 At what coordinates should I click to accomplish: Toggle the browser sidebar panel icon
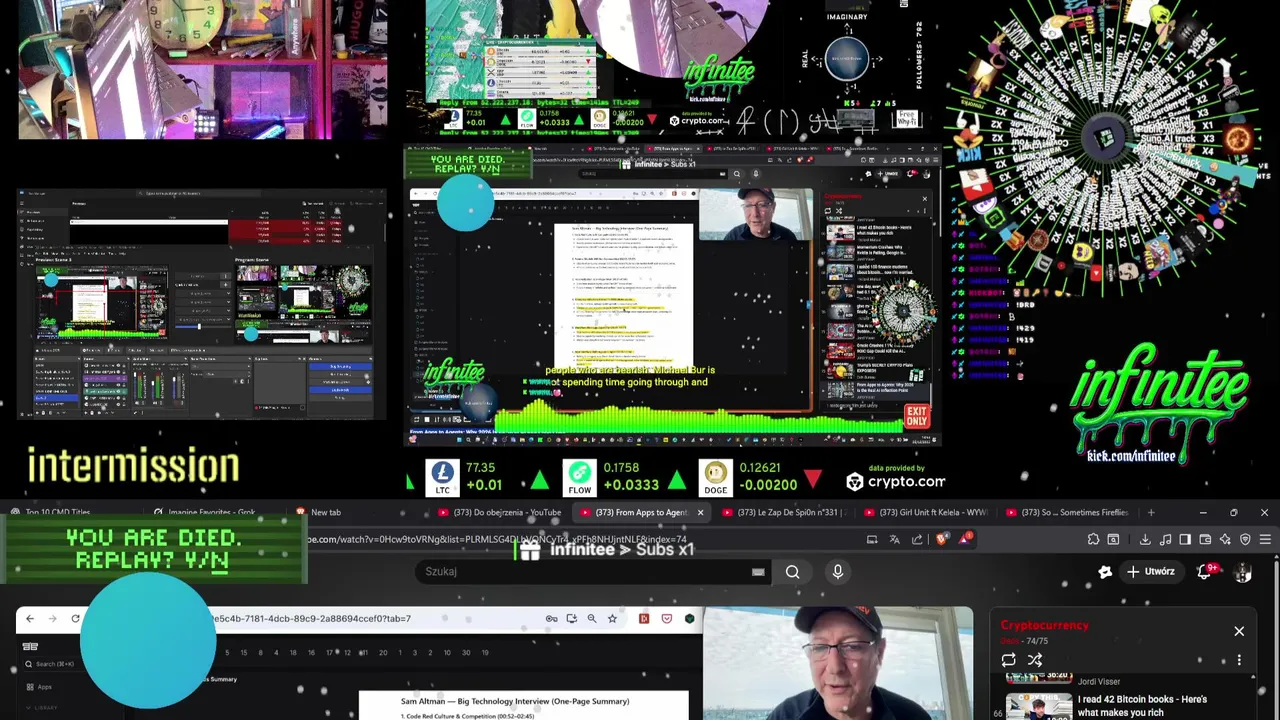(1185, 540)
